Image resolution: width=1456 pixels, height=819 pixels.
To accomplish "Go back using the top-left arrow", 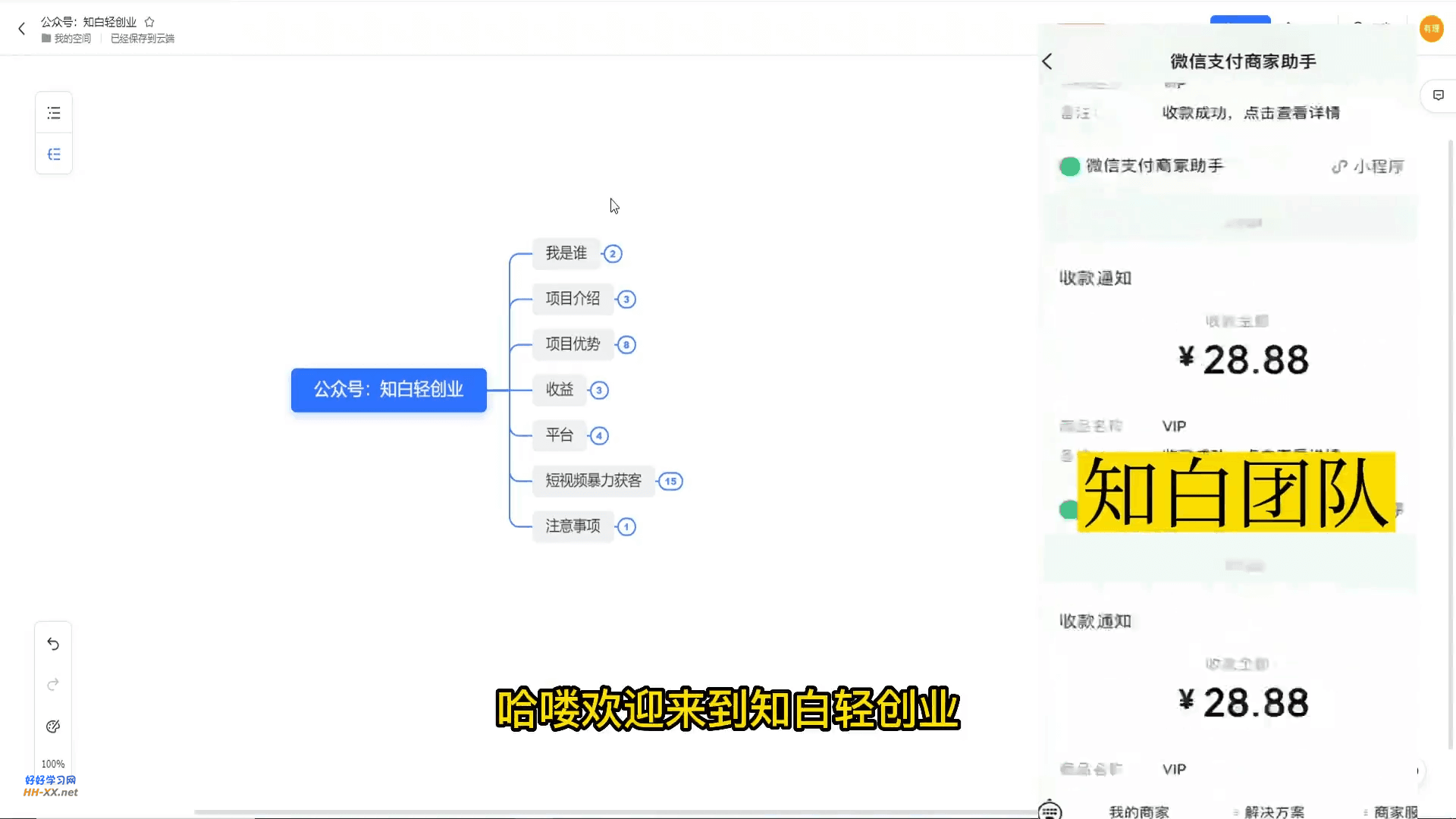I will click(x=21, y=29).
